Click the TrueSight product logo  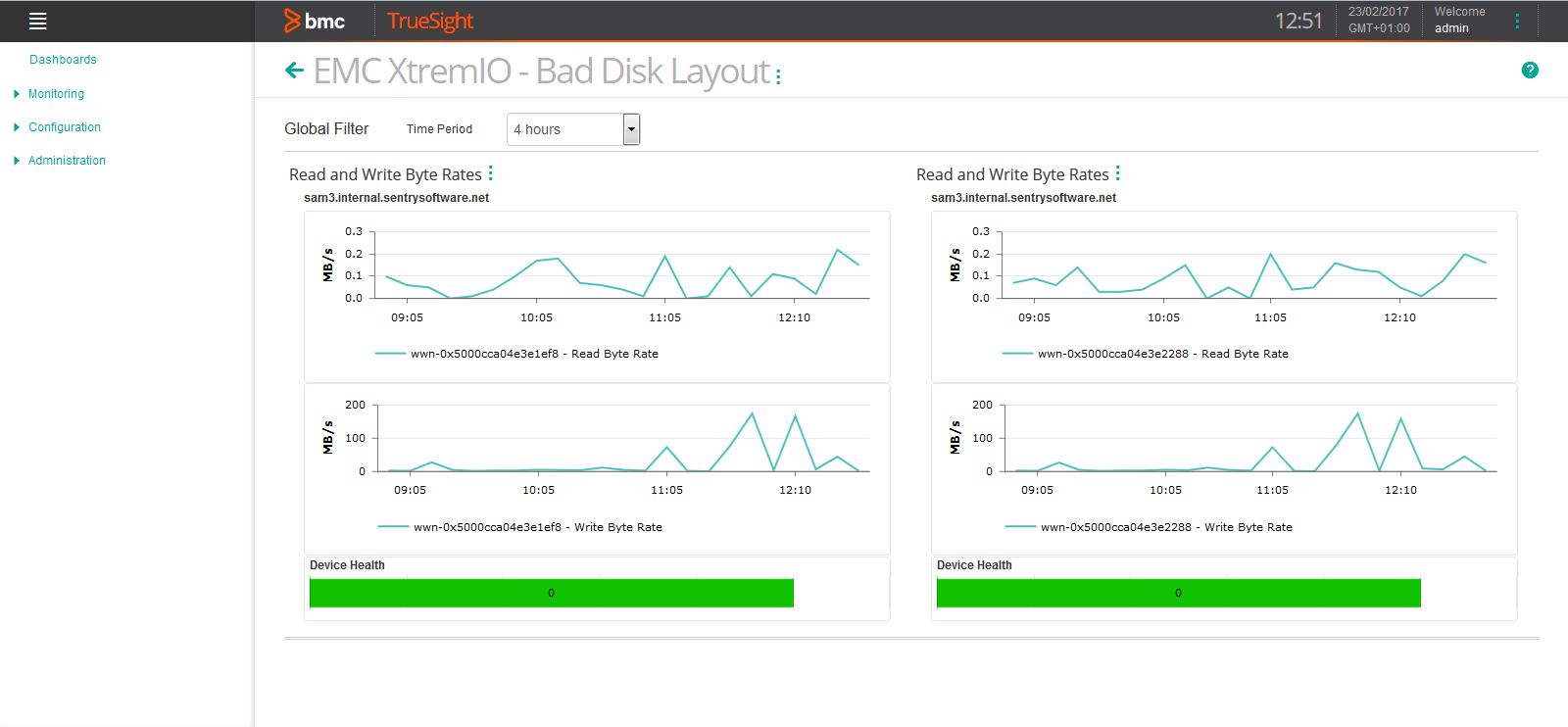(x=430, y=21)
